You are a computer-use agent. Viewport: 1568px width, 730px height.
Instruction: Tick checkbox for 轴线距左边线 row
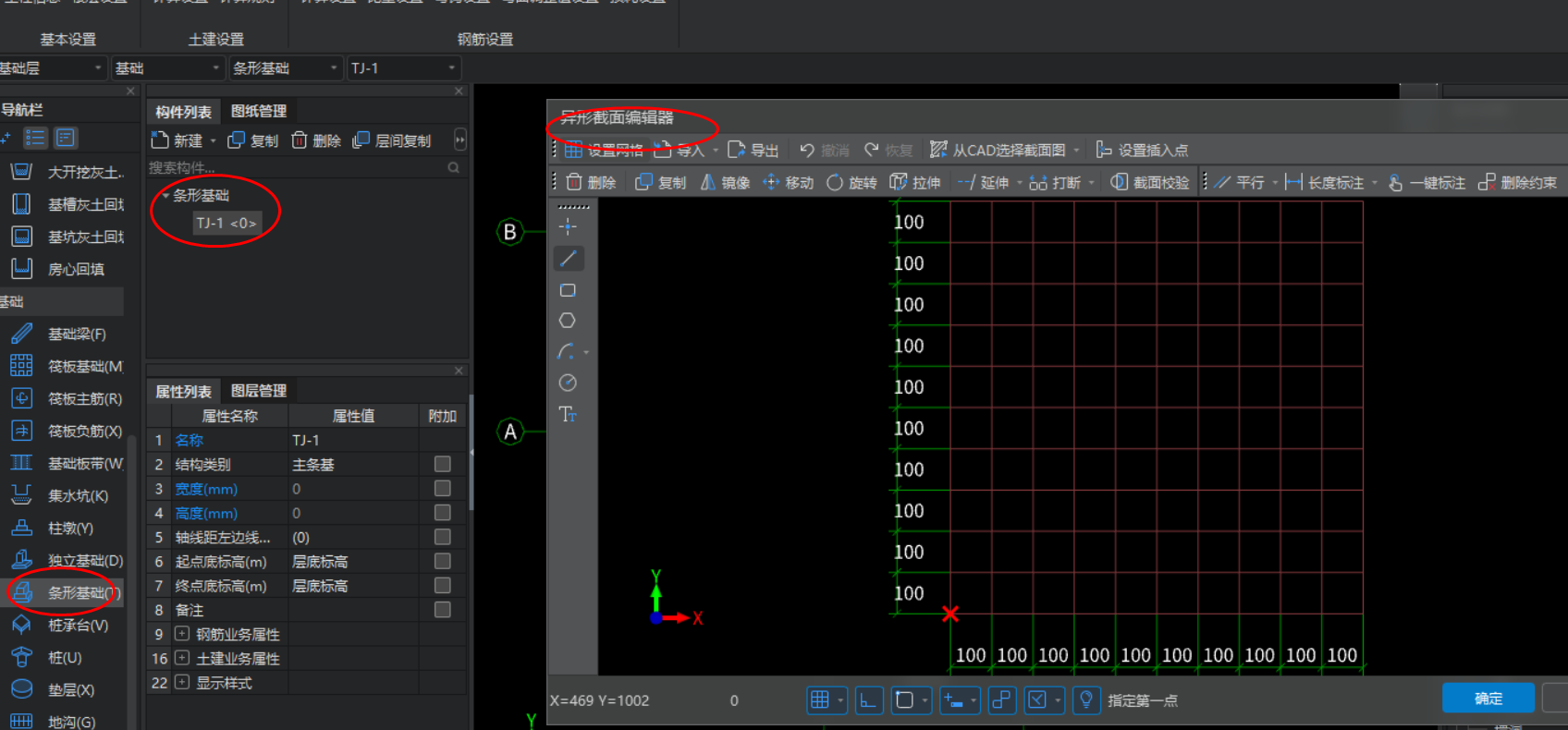tap(443, 537)
